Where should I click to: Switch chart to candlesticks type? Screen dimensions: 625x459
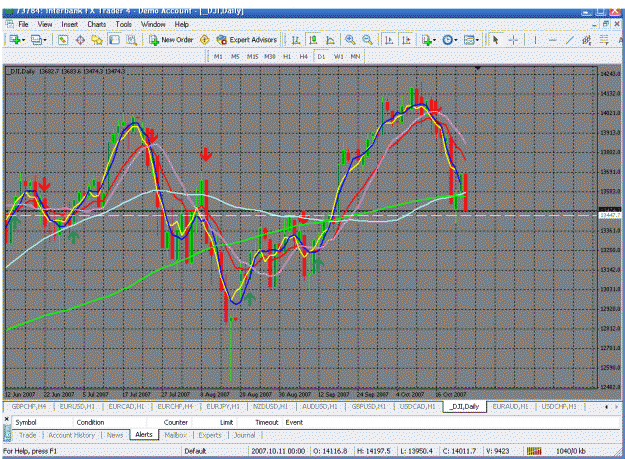[x=313, y=40]
